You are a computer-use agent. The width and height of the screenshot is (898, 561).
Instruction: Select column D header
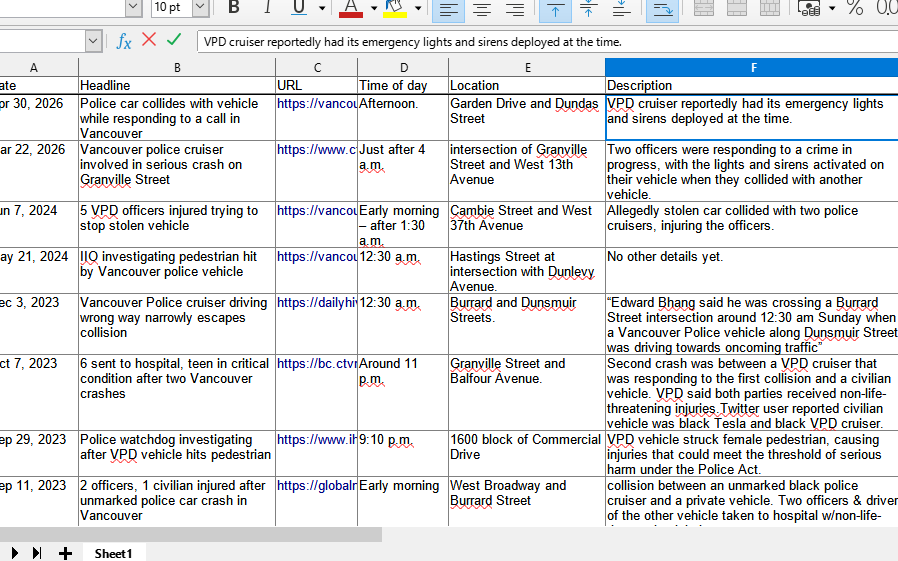coord(403,68)
